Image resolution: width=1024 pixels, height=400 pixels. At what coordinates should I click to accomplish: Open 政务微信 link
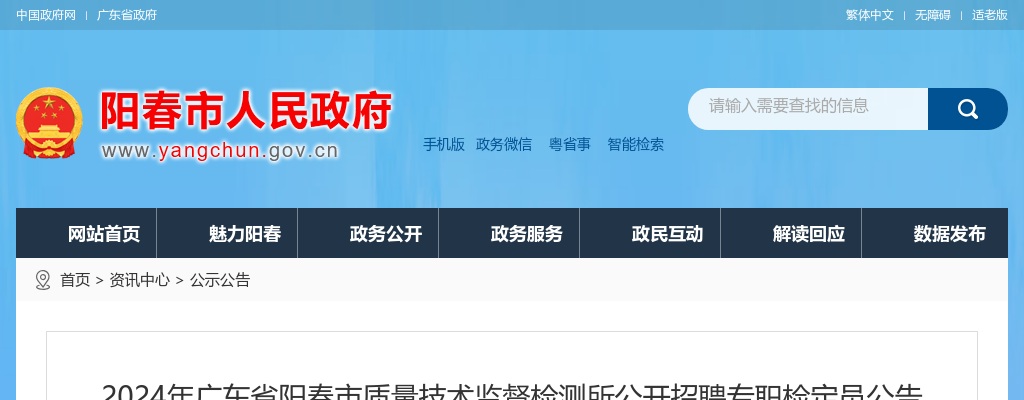(504, 144)
